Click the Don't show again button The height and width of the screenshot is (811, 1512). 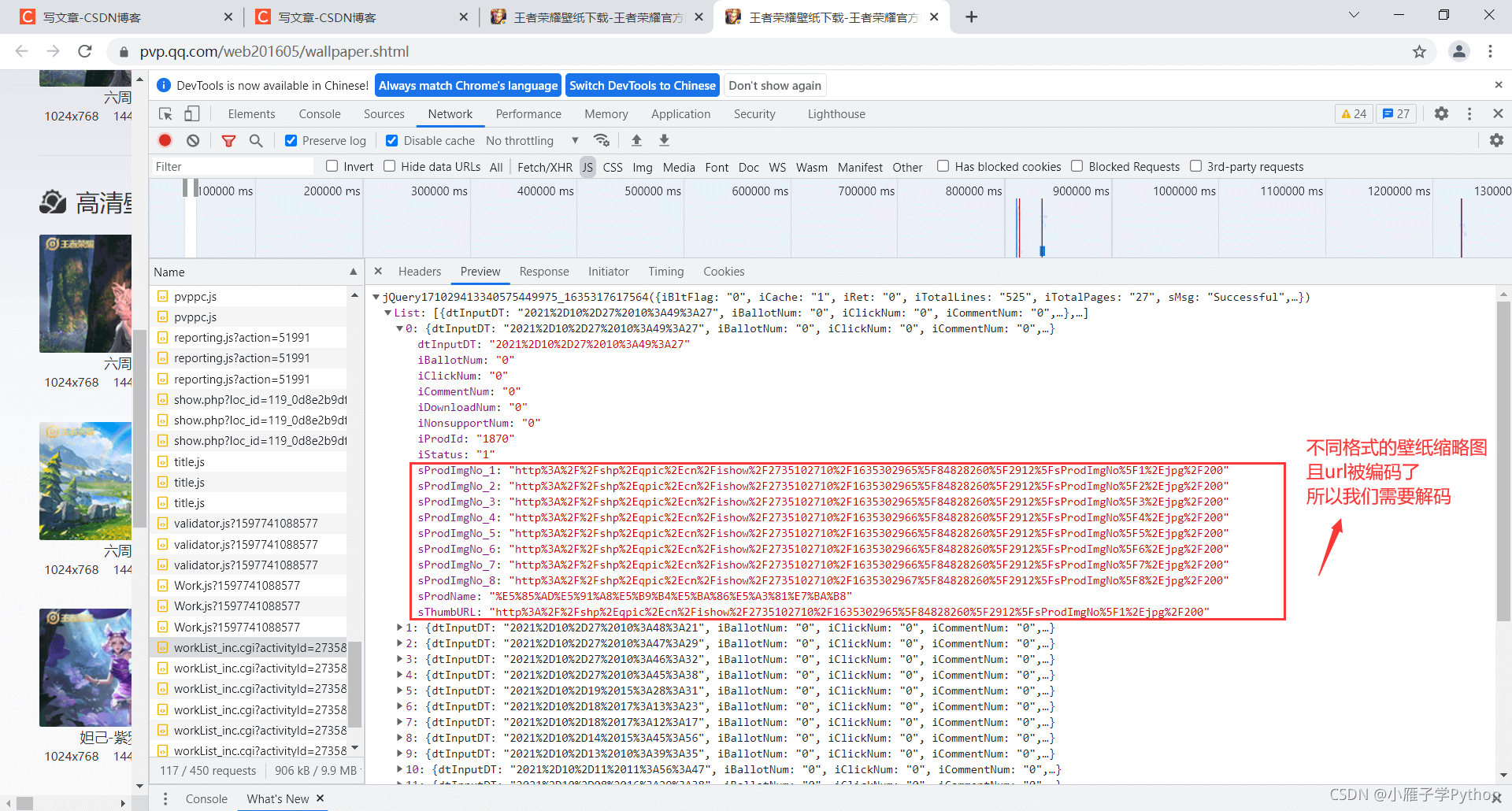pyautogui.click(x=774, y=85)
